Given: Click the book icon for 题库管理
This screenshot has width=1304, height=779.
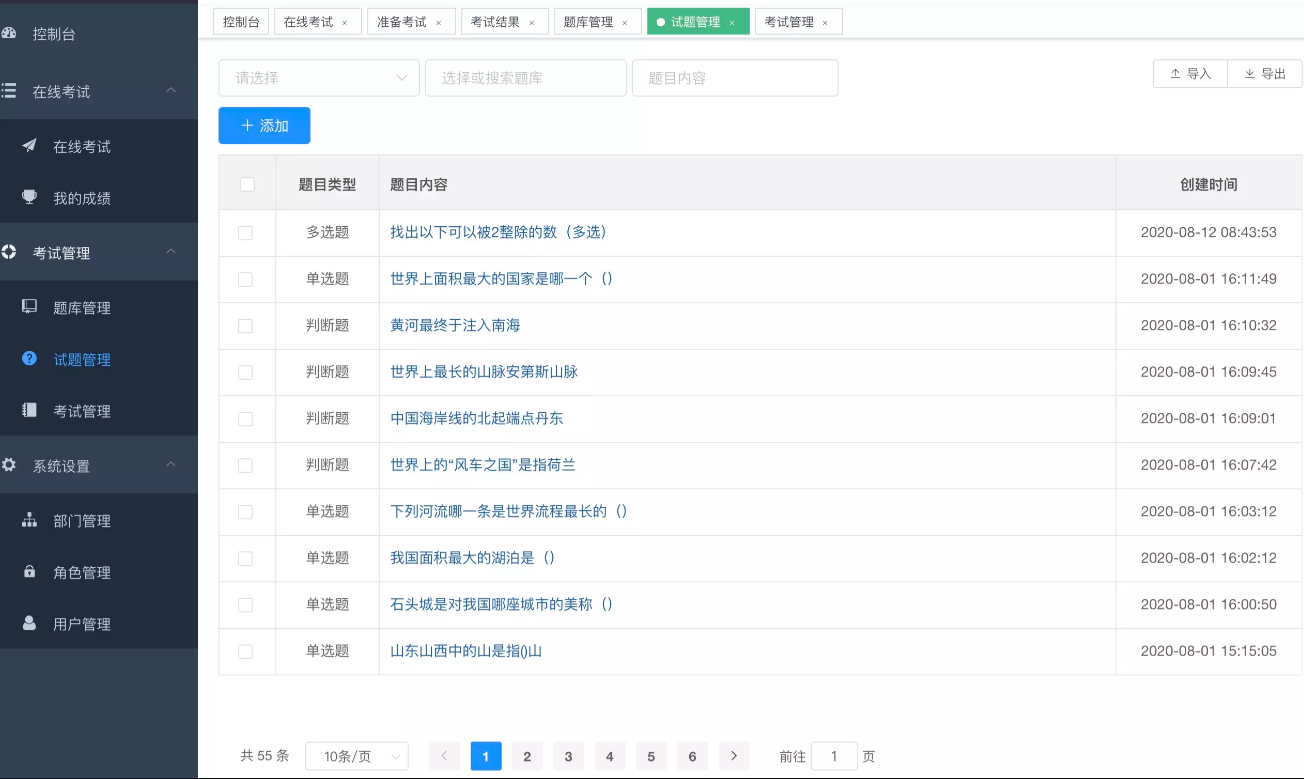Looking at the screenshot, I should pyautogui.click(x=29, y=307).
